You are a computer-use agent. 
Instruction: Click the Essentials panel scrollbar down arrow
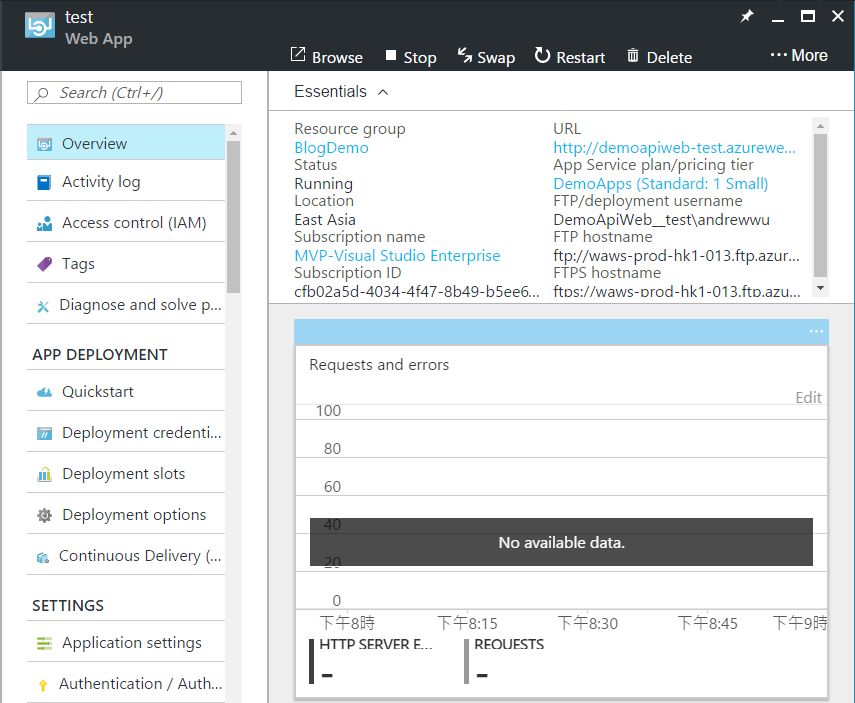click(x=821, y=288)
